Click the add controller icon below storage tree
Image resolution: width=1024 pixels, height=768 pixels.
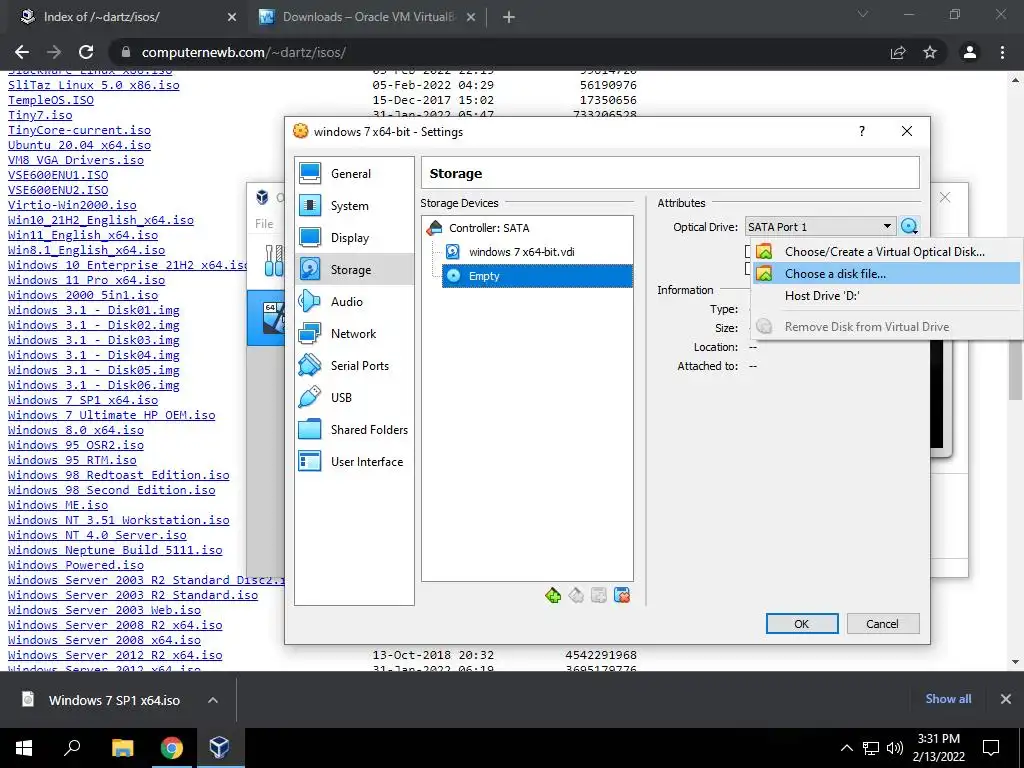[552, 595]
